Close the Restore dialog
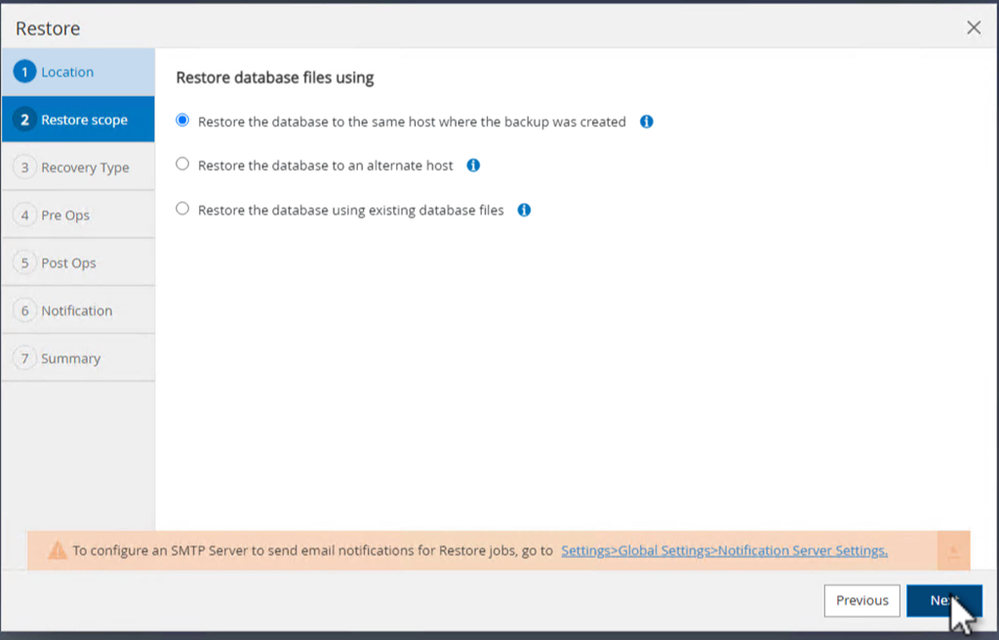The image size is (999, 640). click(973, 28)
